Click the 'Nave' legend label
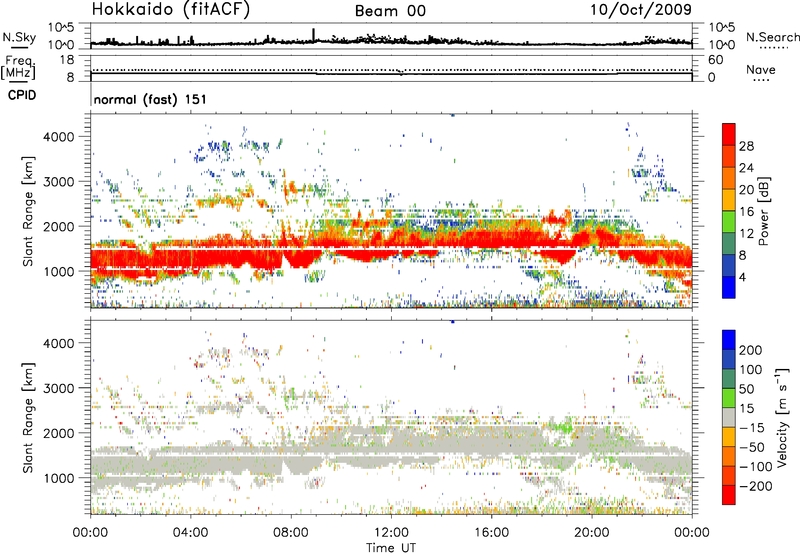This screenshot has height=554, width=800. coord(760,69)
